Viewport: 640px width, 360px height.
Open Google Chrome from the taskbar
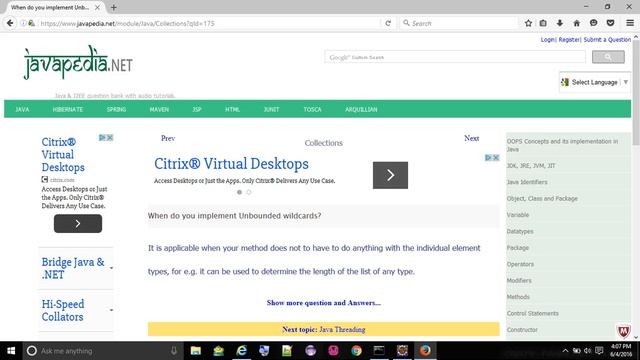(x=356, y=351)
